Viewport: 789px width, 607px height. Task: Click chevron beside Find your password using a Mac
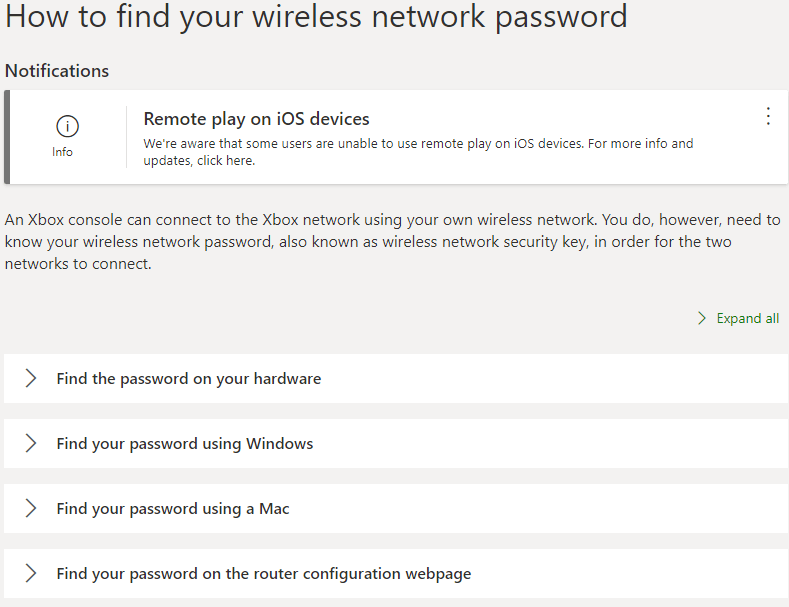(31, 508)
